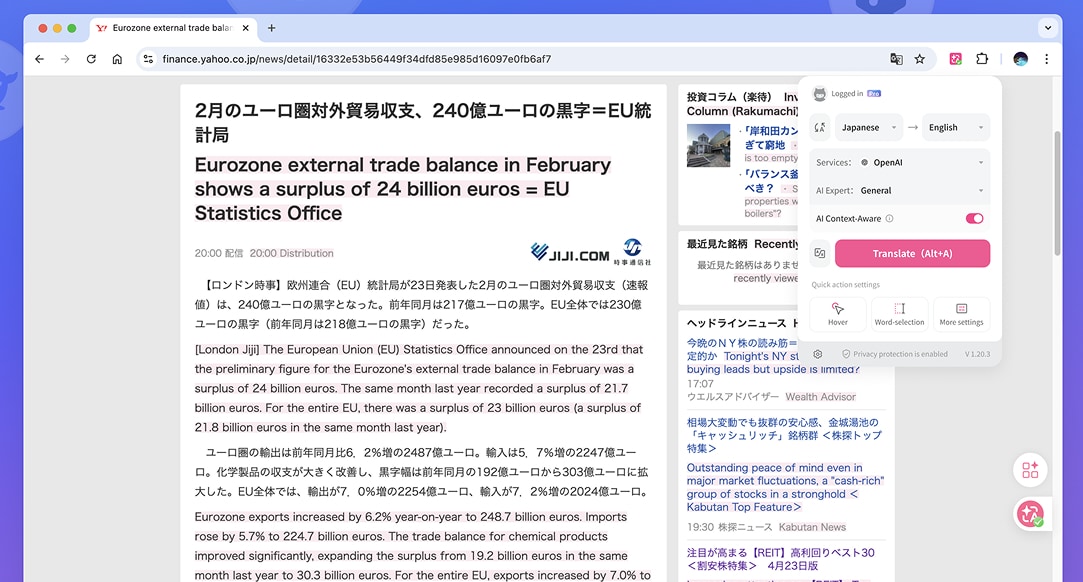
Task: Swap source and target languages icon
Action: tap(820, 128)
